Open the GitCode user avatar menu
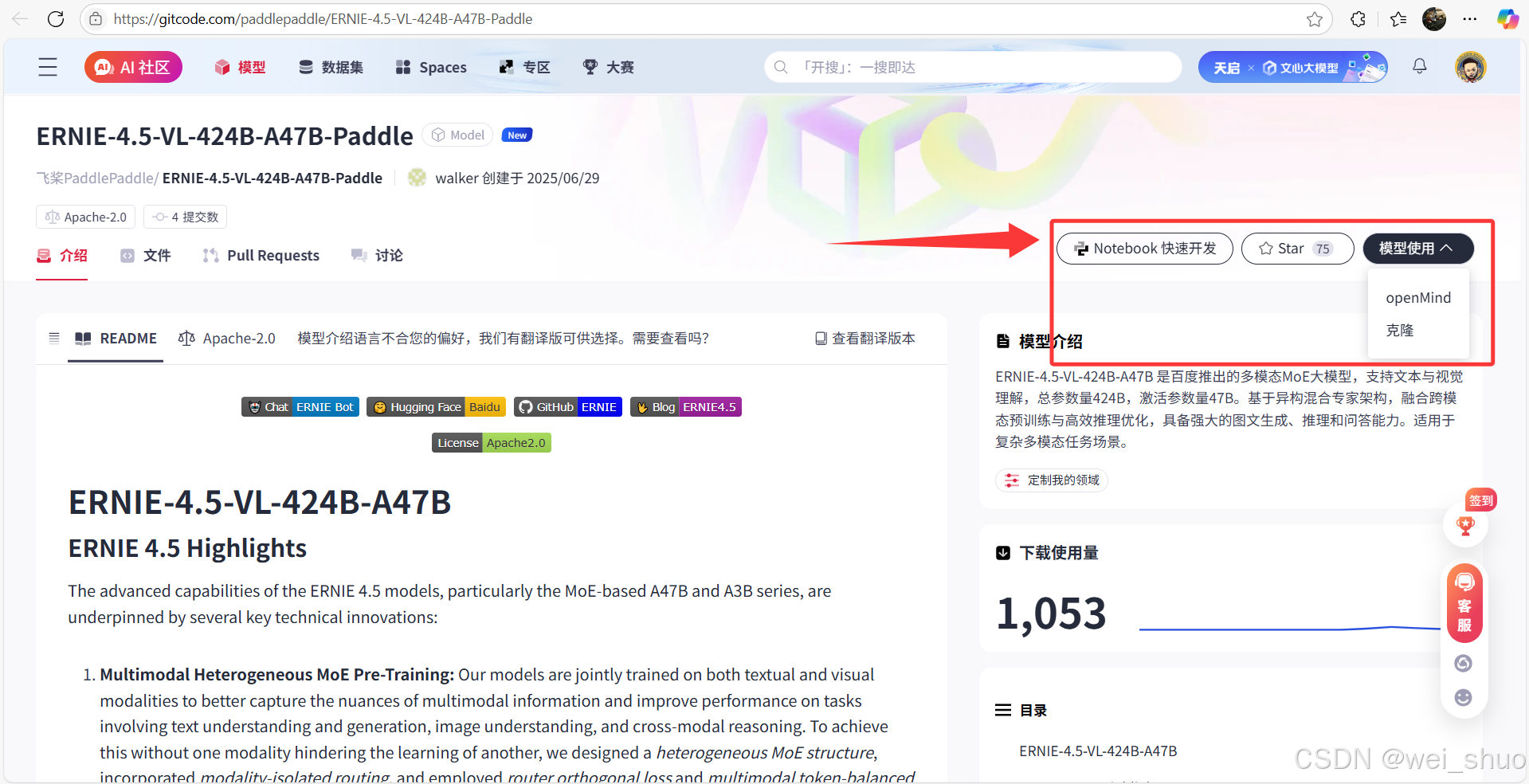 pyautogui.click(x=1471, y=67)
